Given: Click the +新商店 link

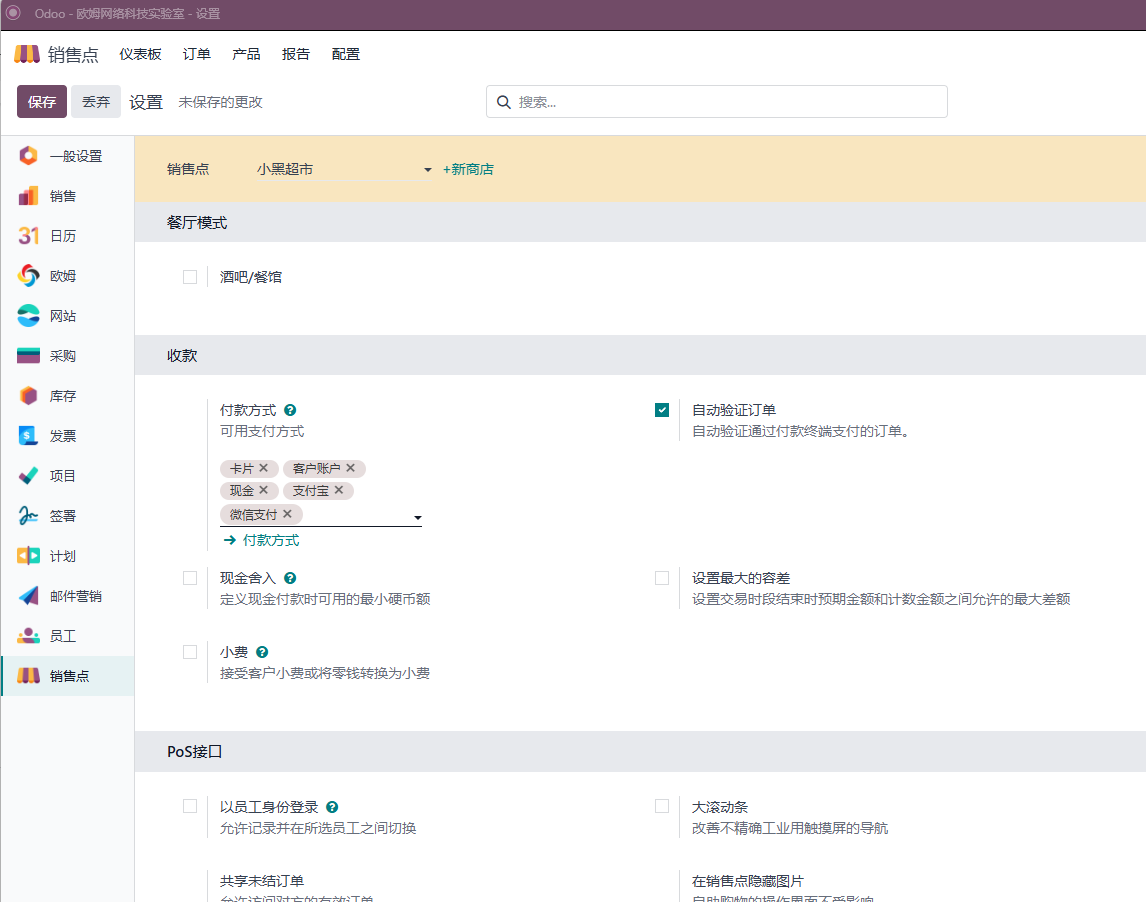Looking at the screenshot, I should pyautogui.click(x=468, y=170).
